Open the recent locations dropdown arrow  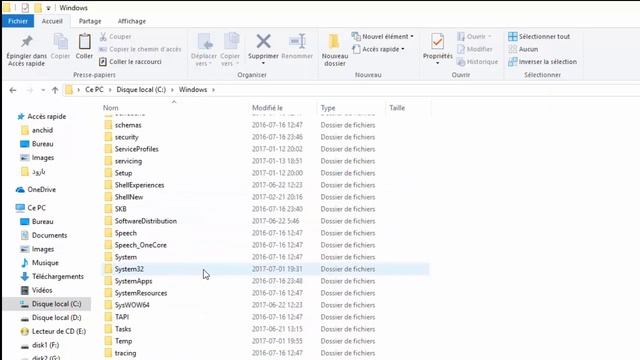43,90
